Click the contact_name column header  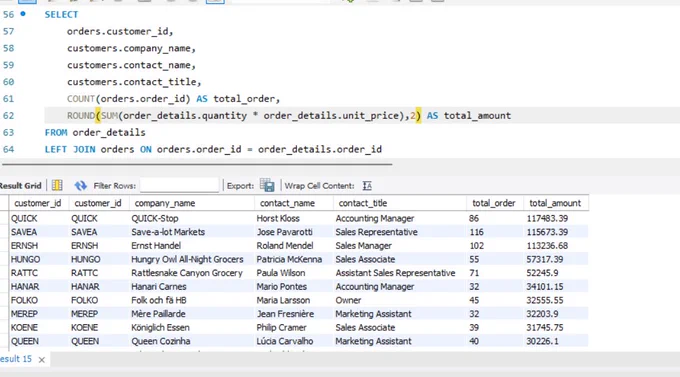[x=287, y=203]
